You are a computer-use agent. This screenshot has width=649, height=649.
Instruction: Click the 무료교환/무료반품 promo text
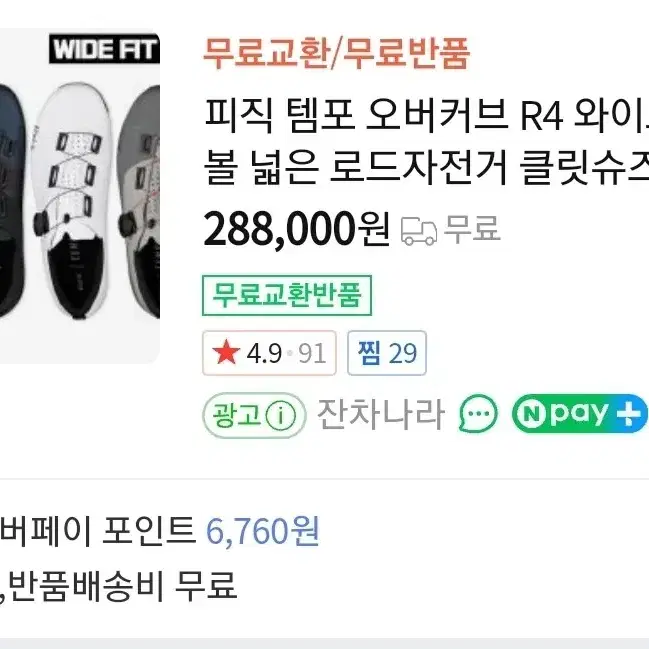337,53
